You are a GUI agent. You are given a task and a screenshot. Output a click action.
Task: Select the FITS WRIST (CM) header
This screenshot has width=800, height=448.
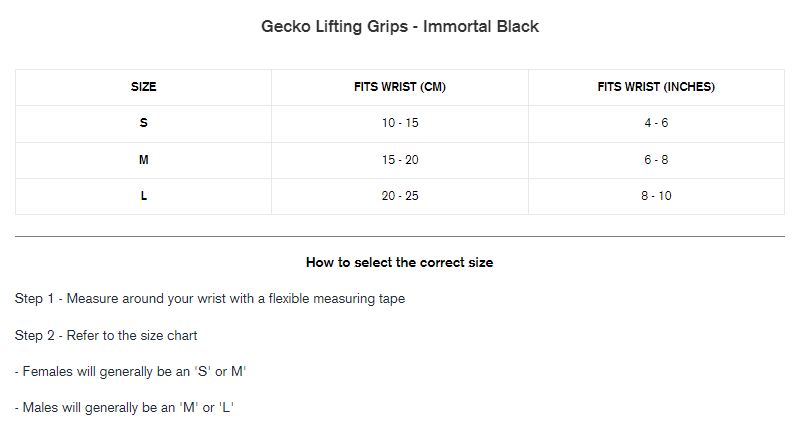click(x=400, y=87)
